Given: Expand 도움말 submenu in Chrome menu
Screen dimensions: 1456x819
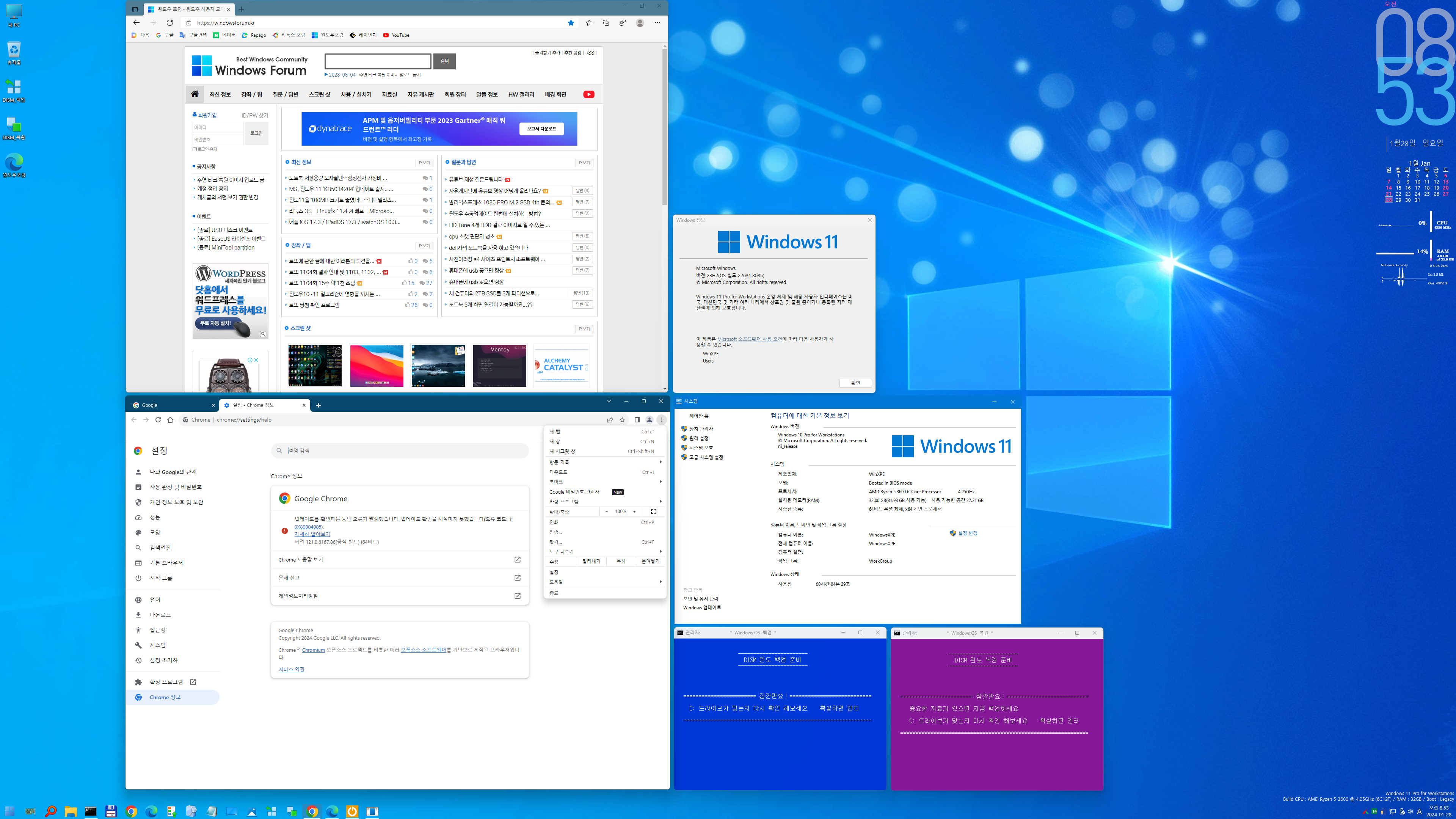Looking at the screenshot, I should coord(605,582).
